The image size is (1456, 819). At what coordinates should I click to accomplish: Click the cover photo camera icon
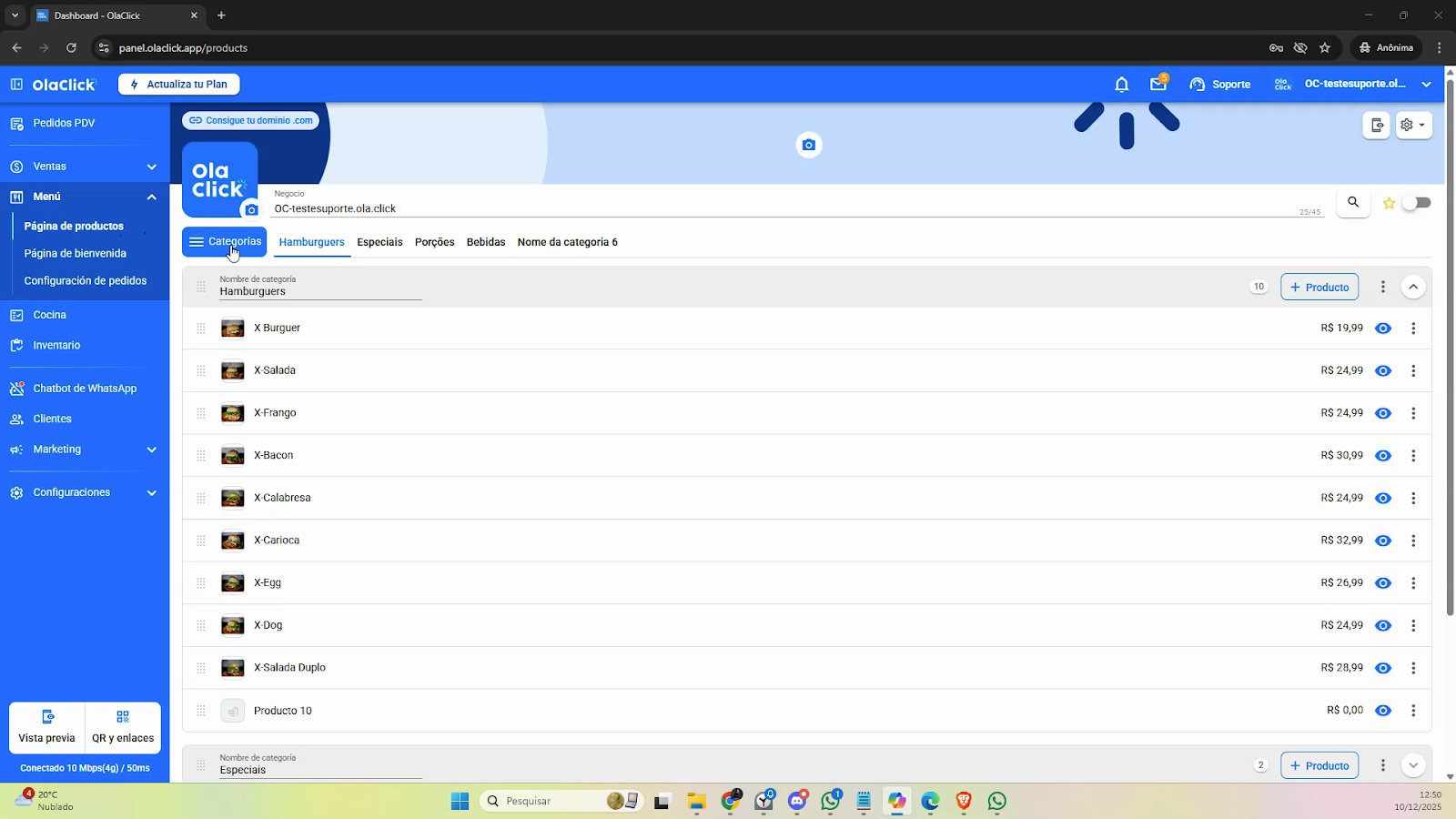point(808,146)
